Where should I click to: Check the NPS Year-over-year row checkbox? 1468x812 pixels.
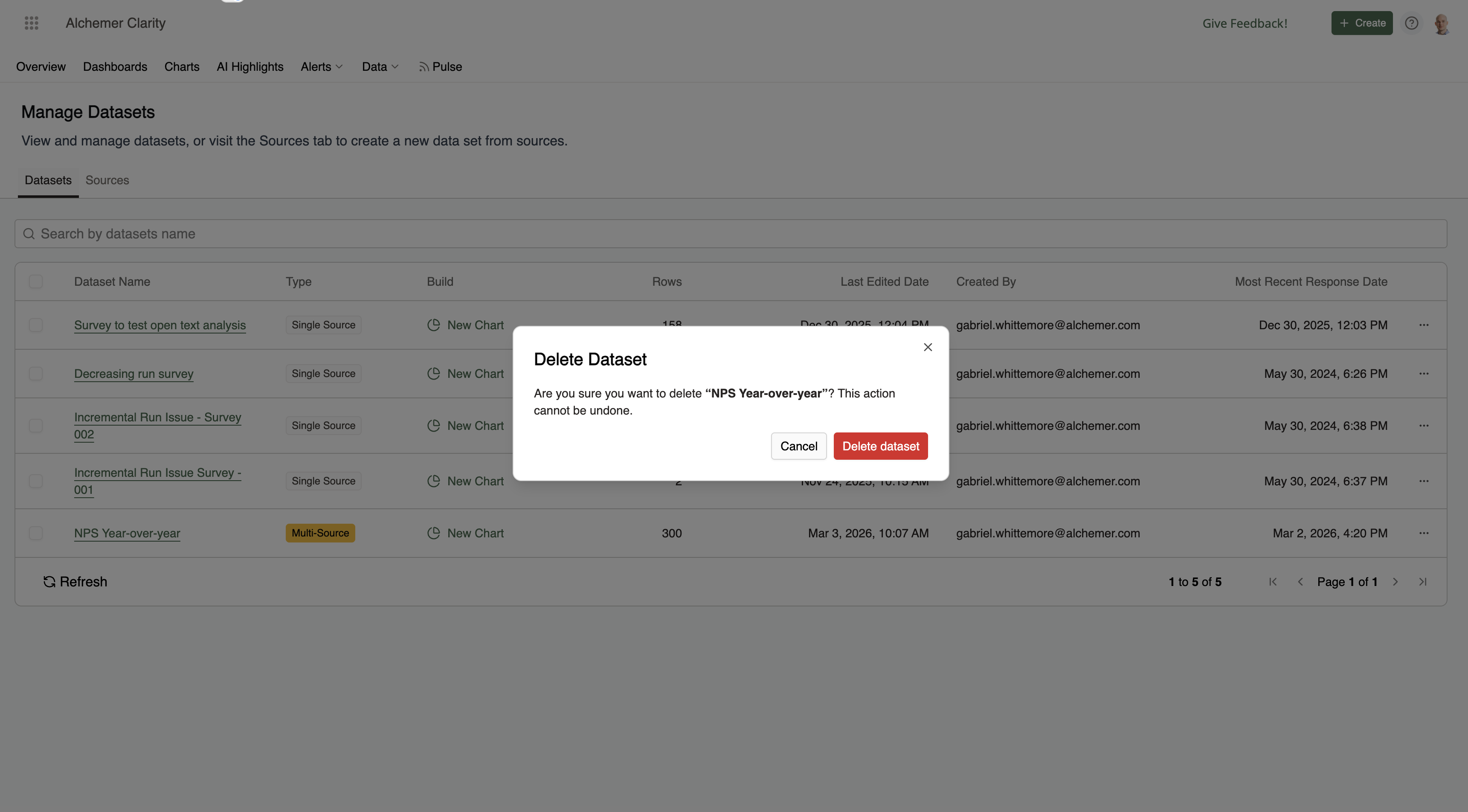(x=36, y=533)
